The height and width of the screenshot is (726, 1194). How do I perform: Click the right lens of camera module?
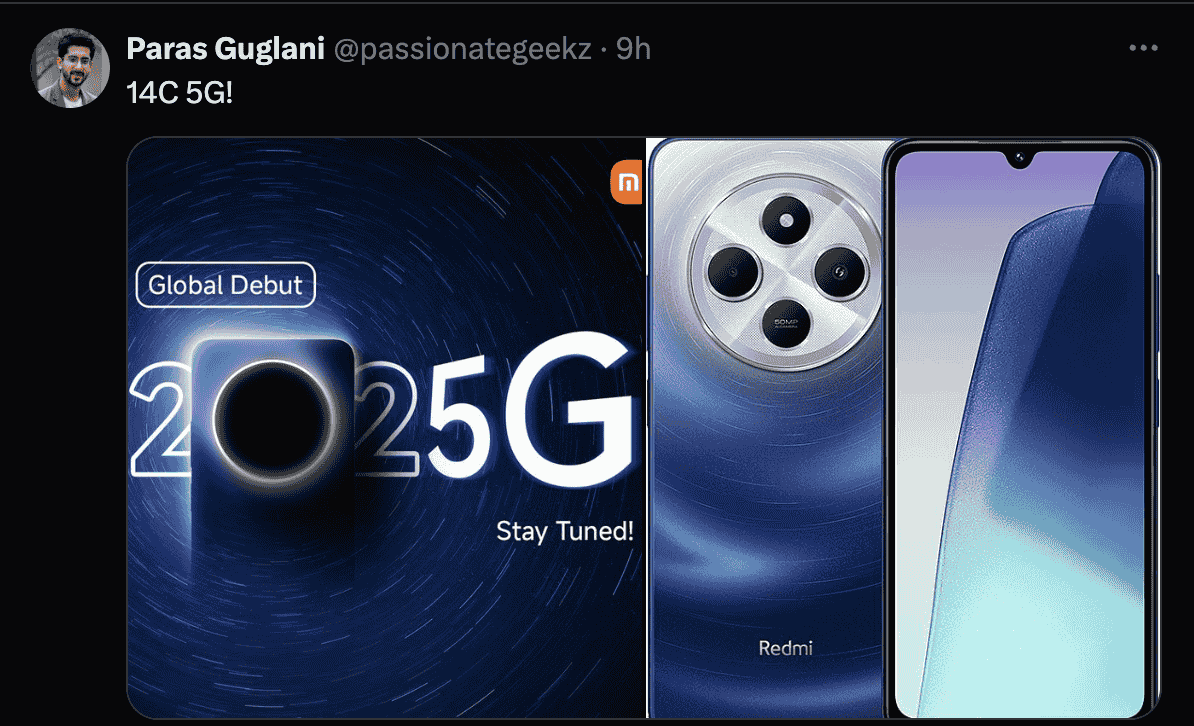[x=840, y=272]
